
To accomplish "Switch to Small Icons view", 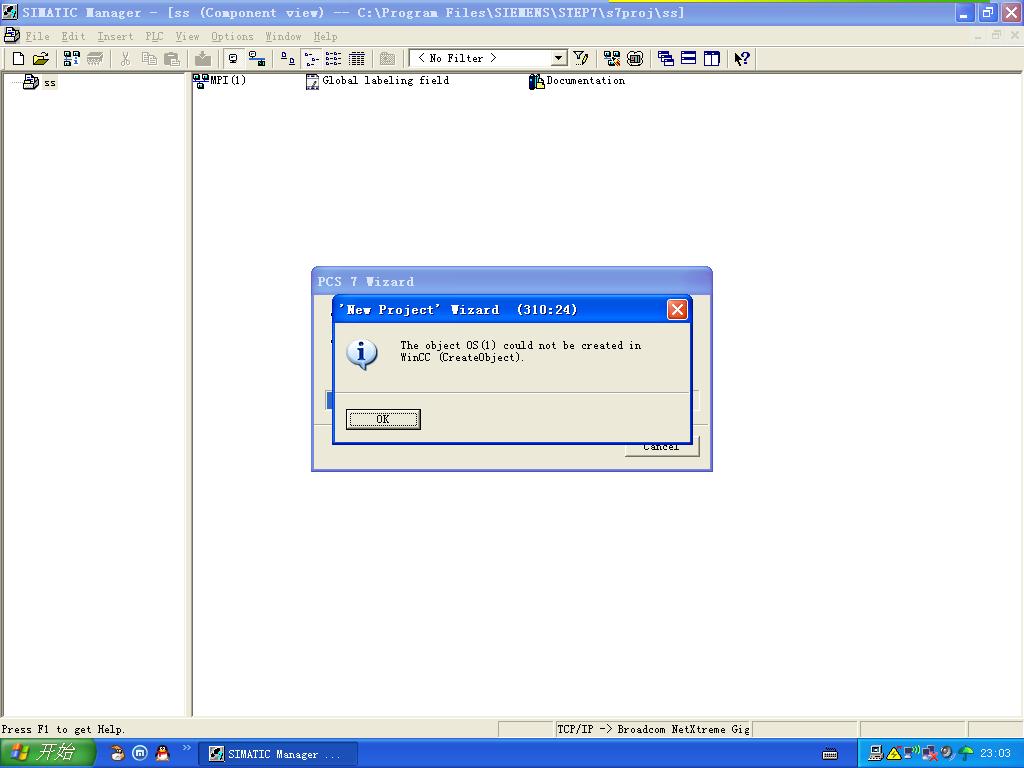I will point(312,59).
